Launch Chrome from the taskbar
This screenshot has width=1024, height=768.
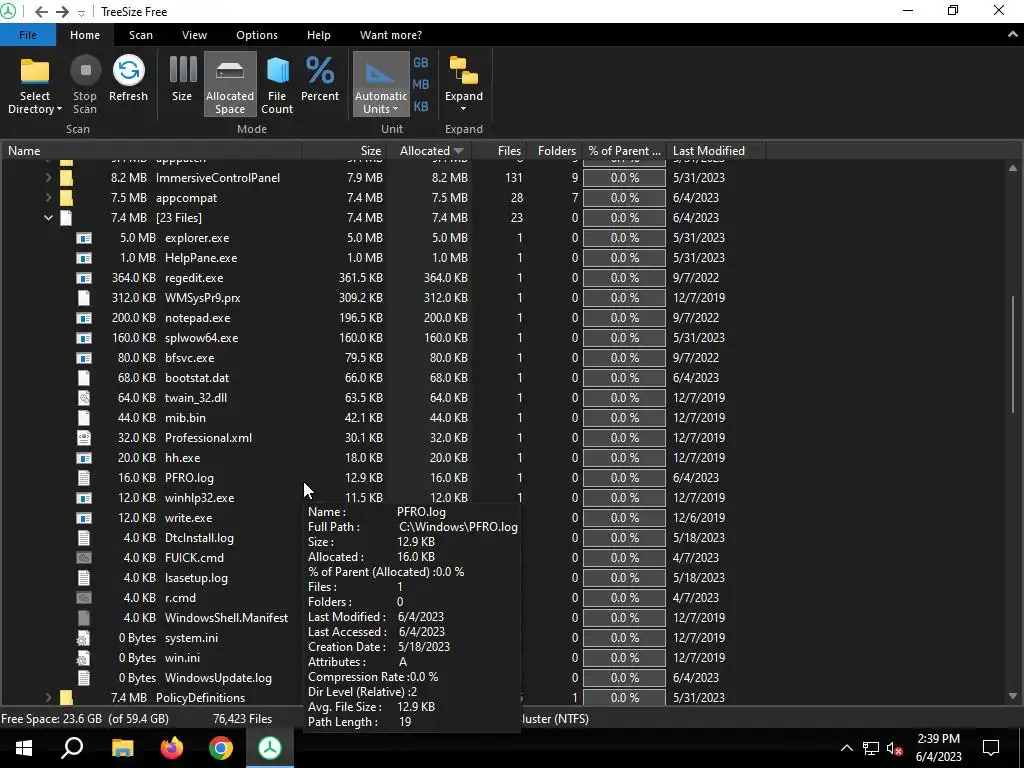[221, 748]
